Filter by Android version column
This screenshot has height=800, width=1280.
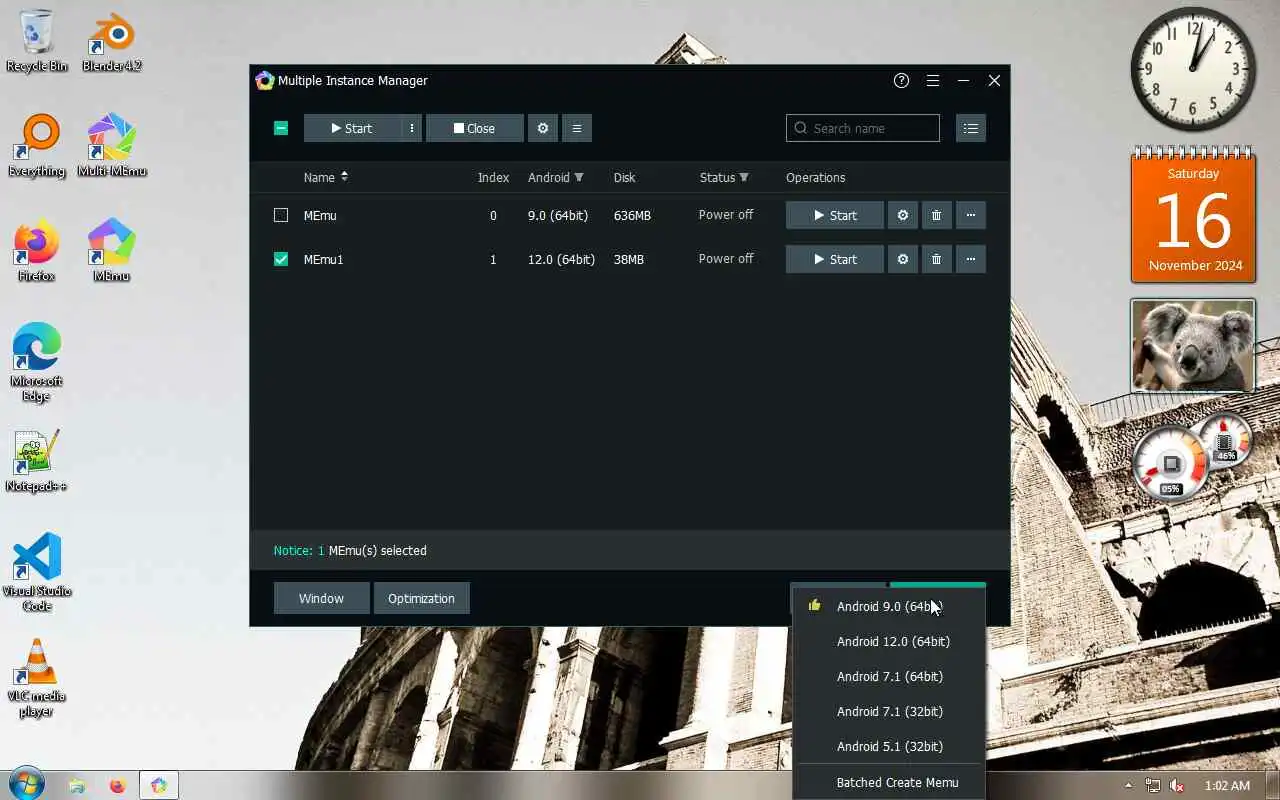tap(556, 177)
